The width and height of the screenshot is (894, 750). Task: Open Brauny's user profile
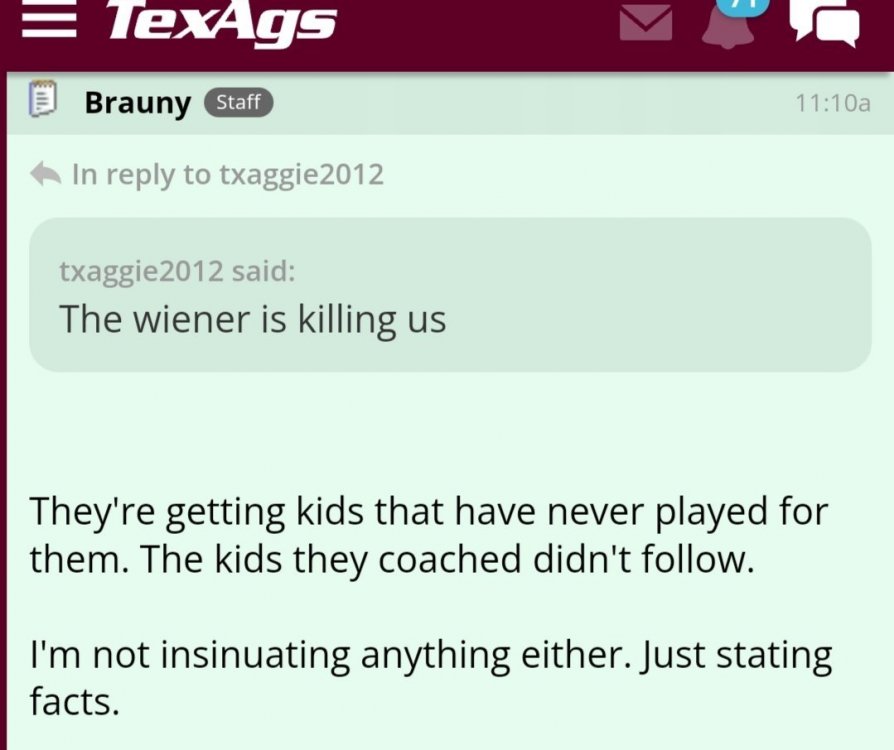[x=137, y=102]
